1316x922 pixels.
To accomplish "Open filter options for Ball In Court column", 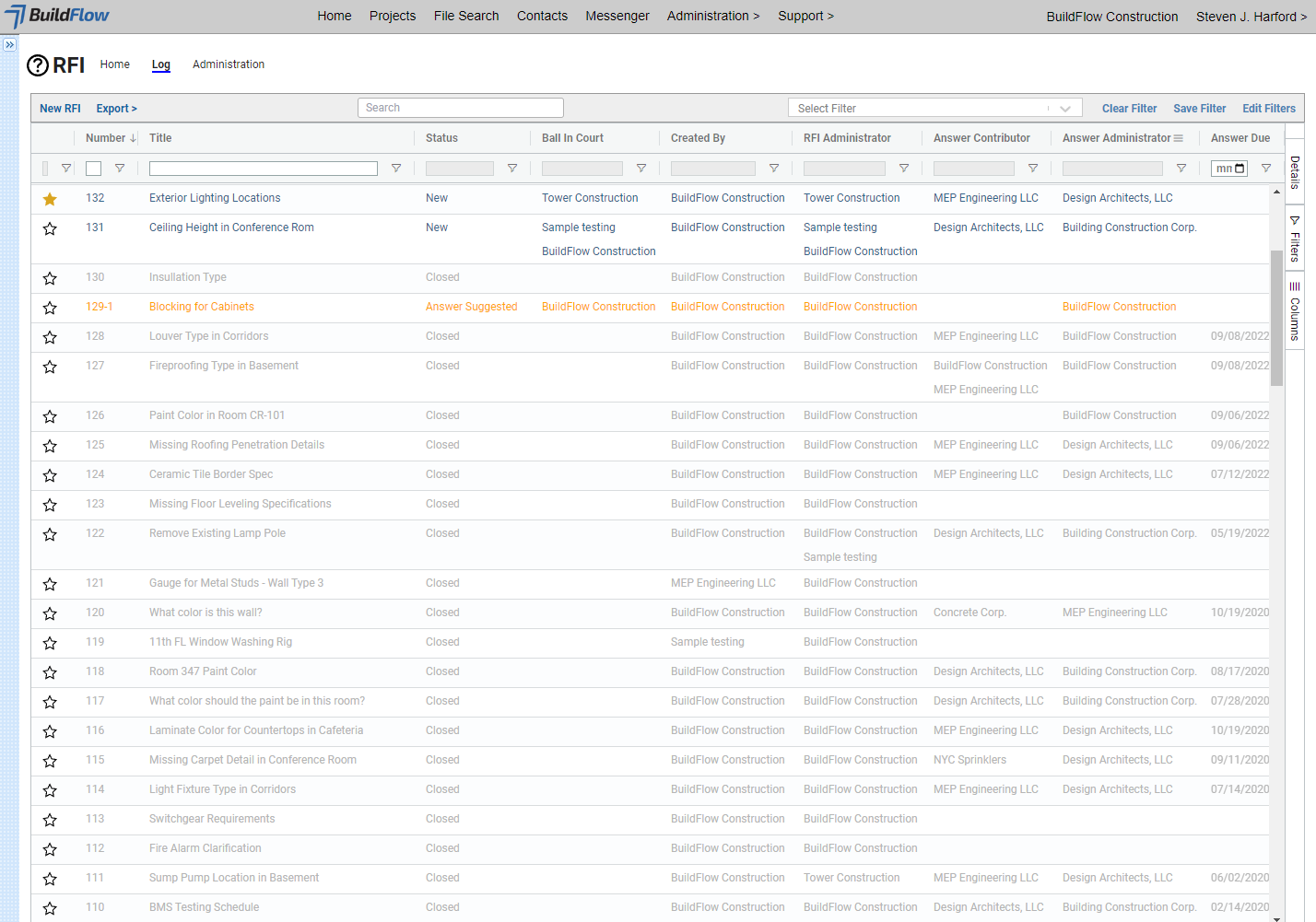I will pos(641,169).
